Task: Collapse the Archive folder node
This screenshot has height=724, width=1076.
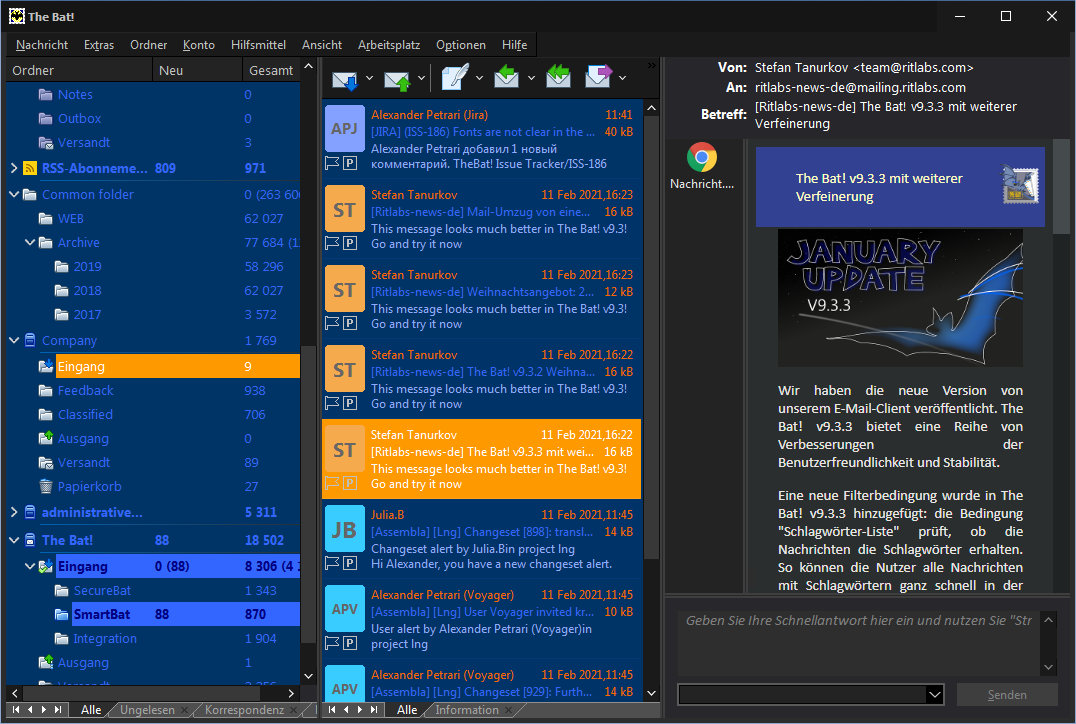Action: coord(30,243)
